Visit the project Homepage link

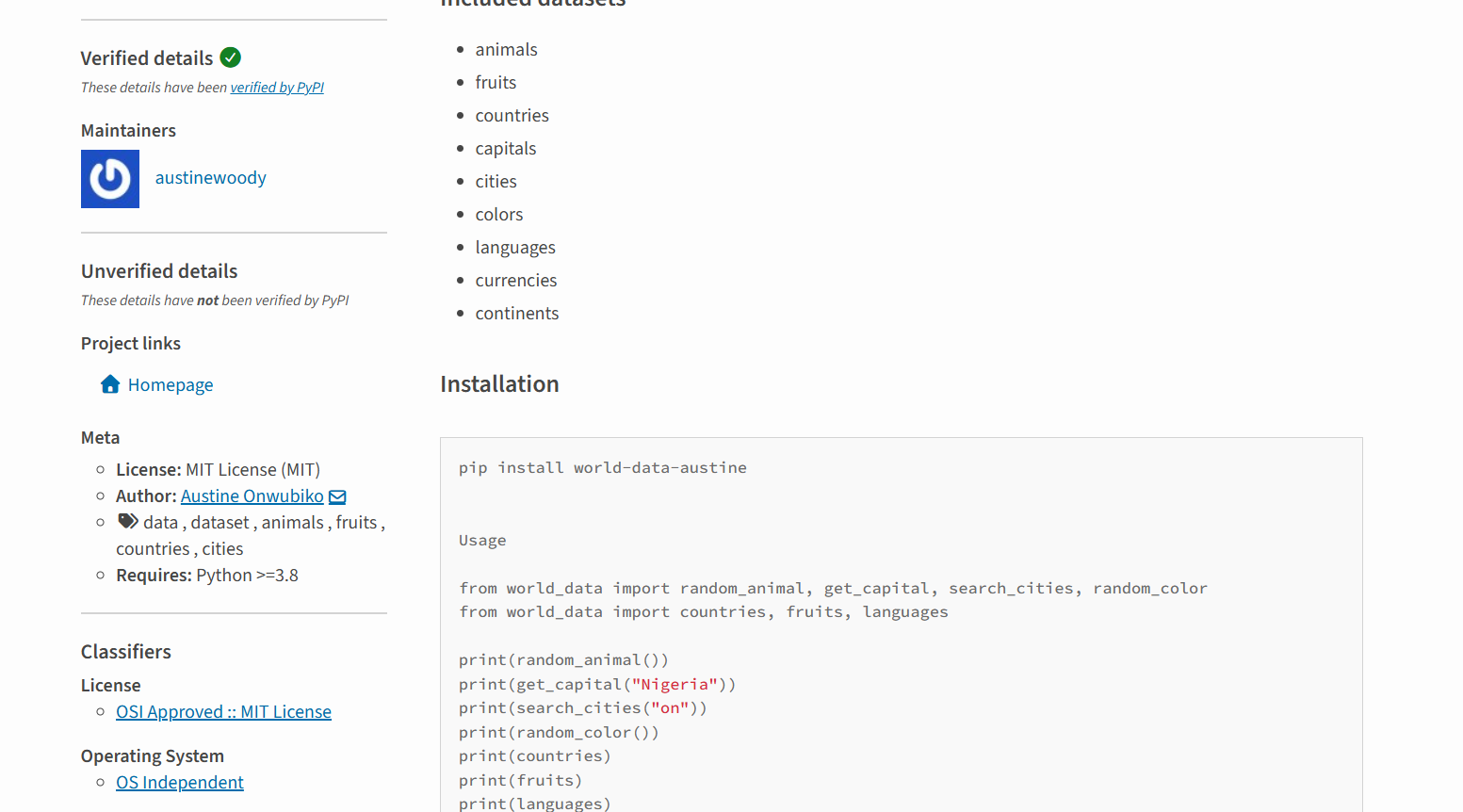(171, 384)
